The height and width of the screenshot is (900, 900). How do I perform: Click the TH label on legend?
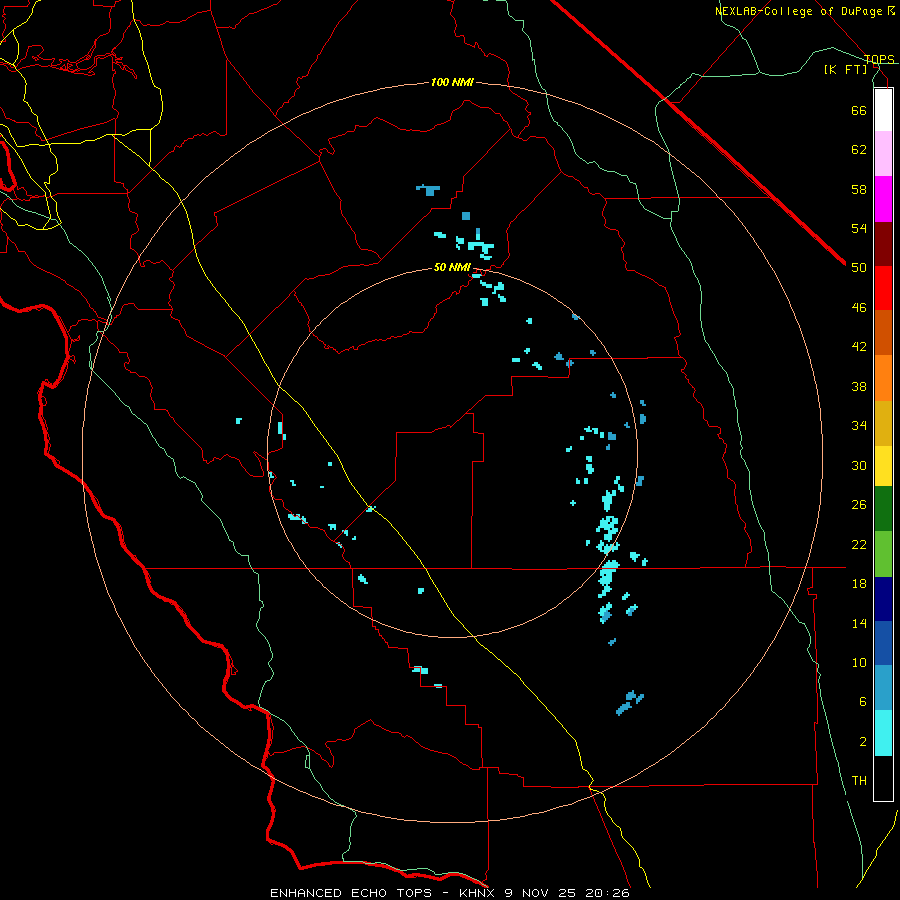pos(859,781)
